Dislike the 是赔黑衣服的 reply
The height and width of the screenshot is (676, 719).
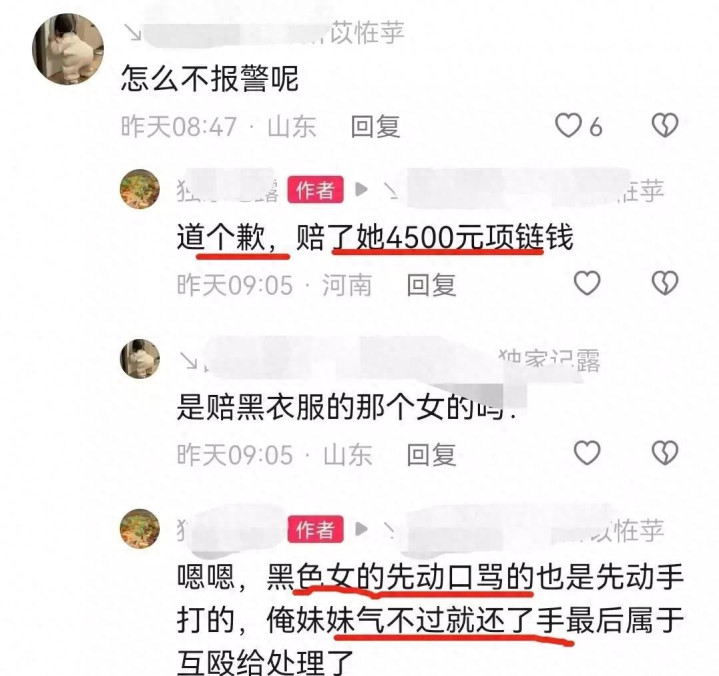tap(665, 453)
